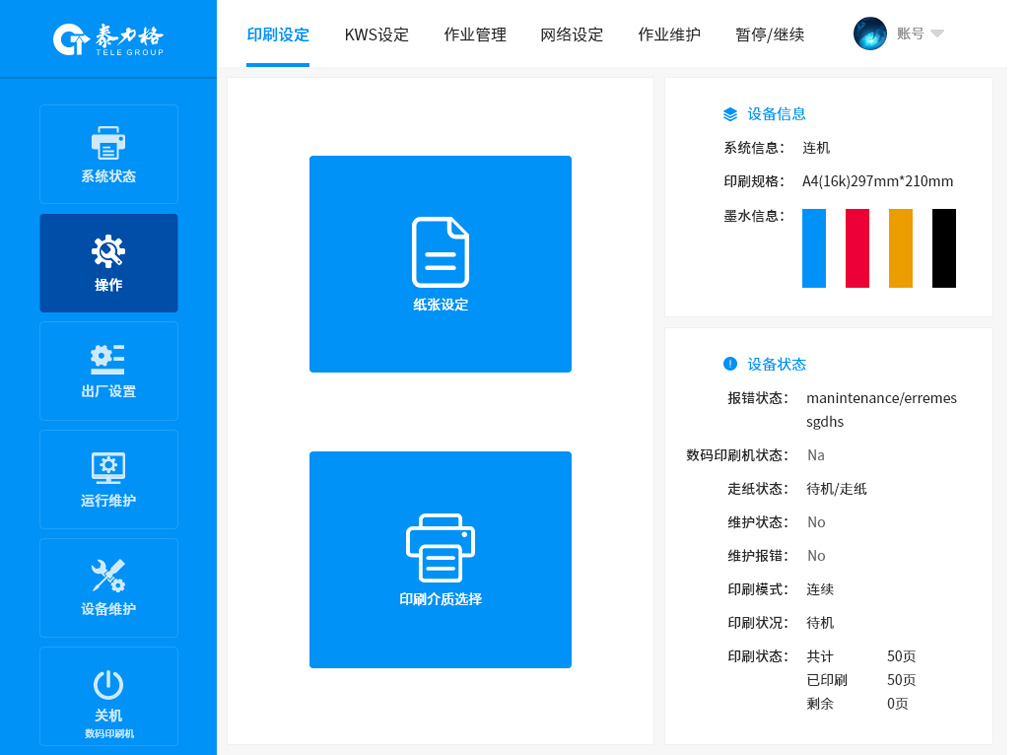Go to the 作业维护 tab
Viewport: 1009px width, 755px height.
coord(669,35)
